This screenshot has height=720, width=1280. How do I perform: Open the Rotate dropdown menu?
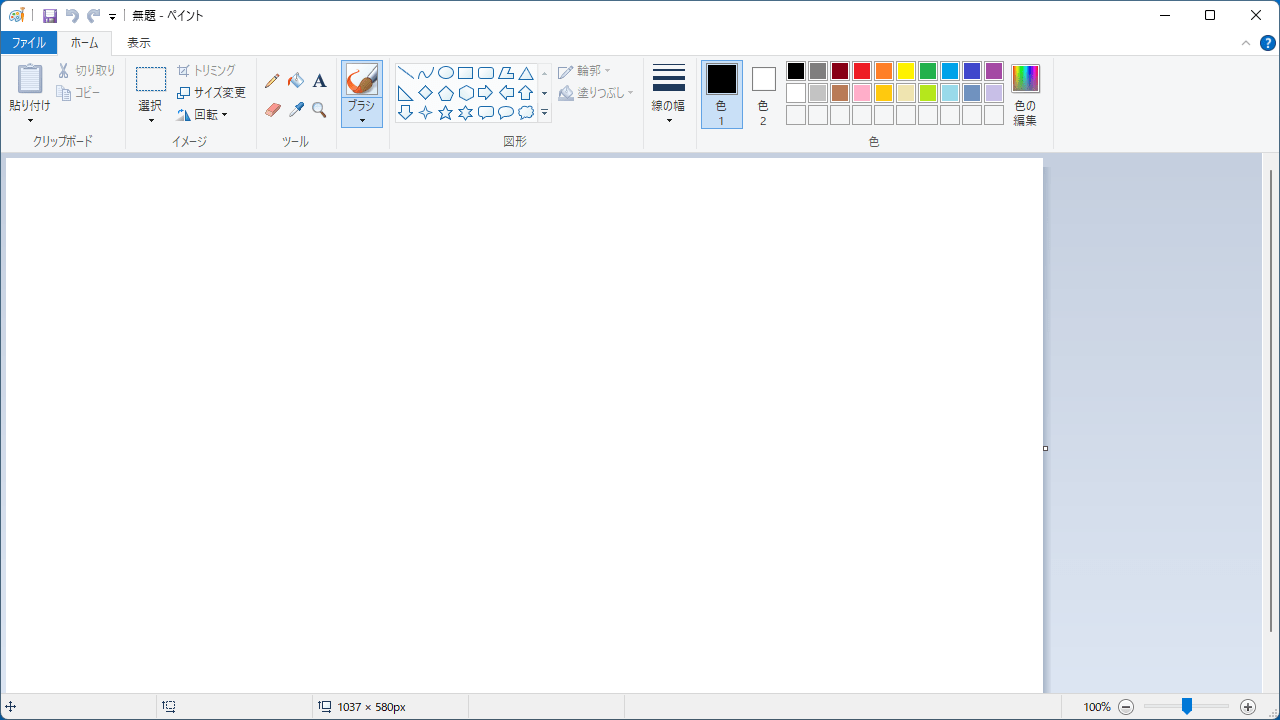coord(203,115)
